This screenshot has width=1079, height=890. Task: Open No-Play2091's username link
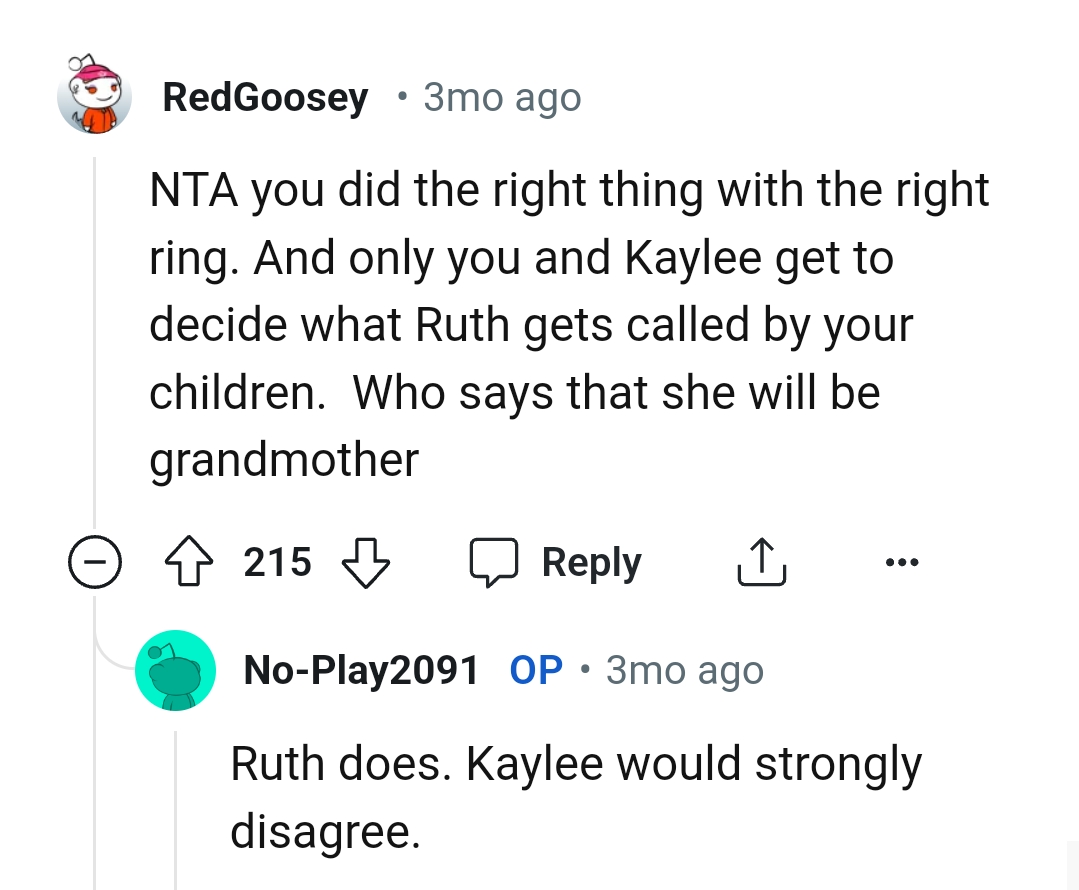tap(361, 670)
